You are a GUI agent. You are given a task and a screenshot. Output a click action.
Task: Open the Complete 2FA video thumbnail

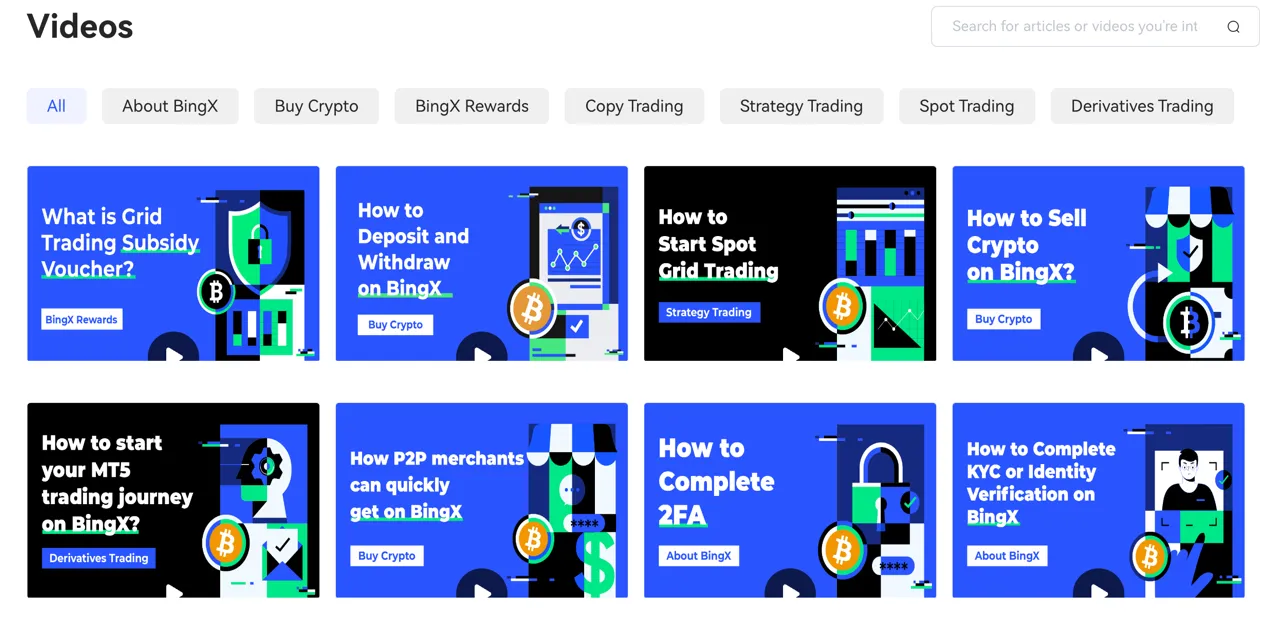click(790, 500)
